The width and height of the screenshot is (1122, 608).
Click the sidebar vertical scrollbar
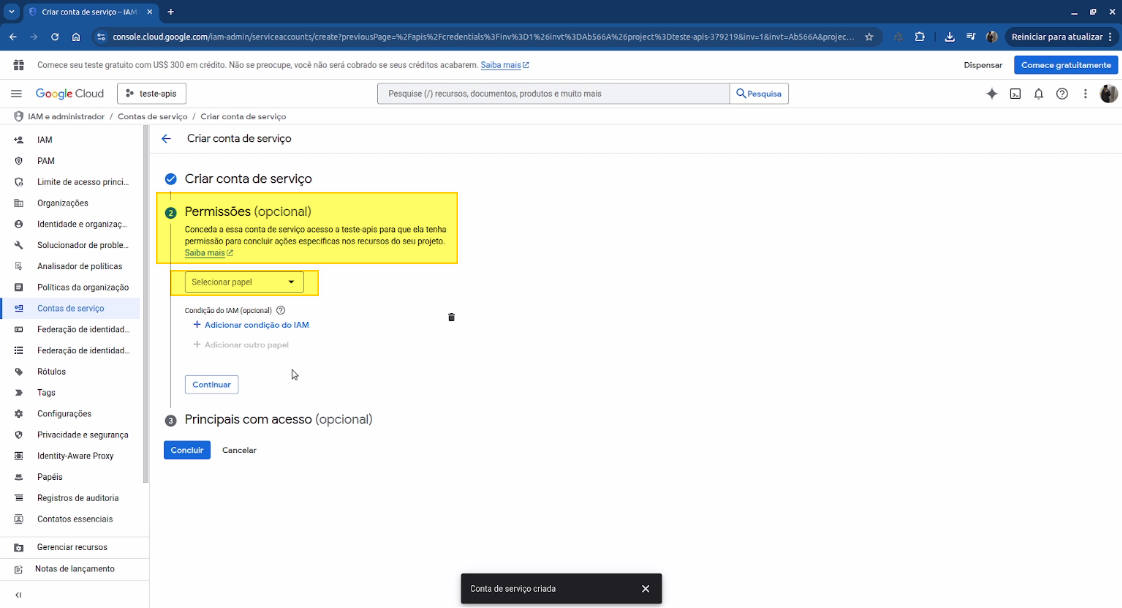pyautogui.click(x=145, y=304)
